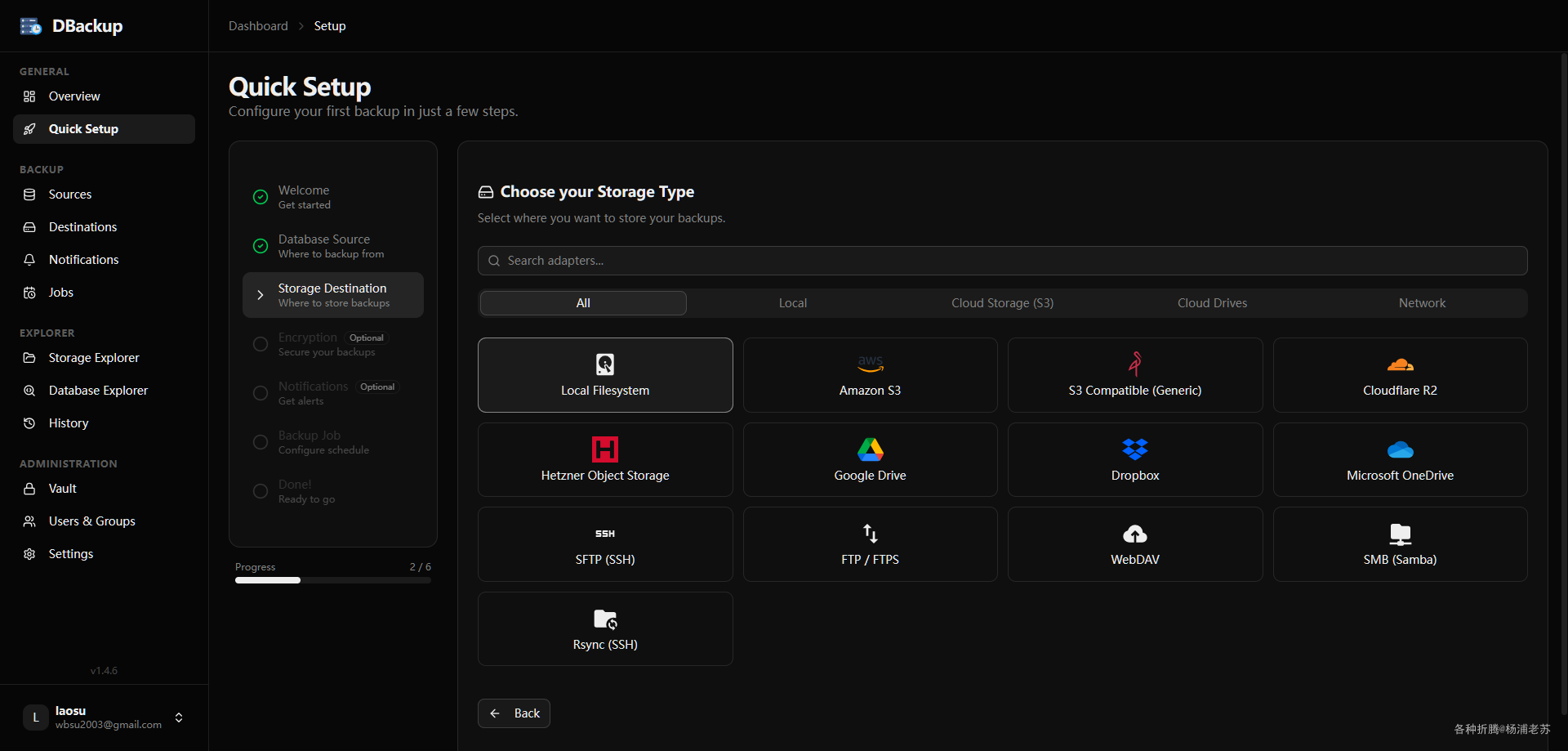Select the Amazon S3 adapter icon
Screen dimensions: 1568x751
tap(870, 364)
